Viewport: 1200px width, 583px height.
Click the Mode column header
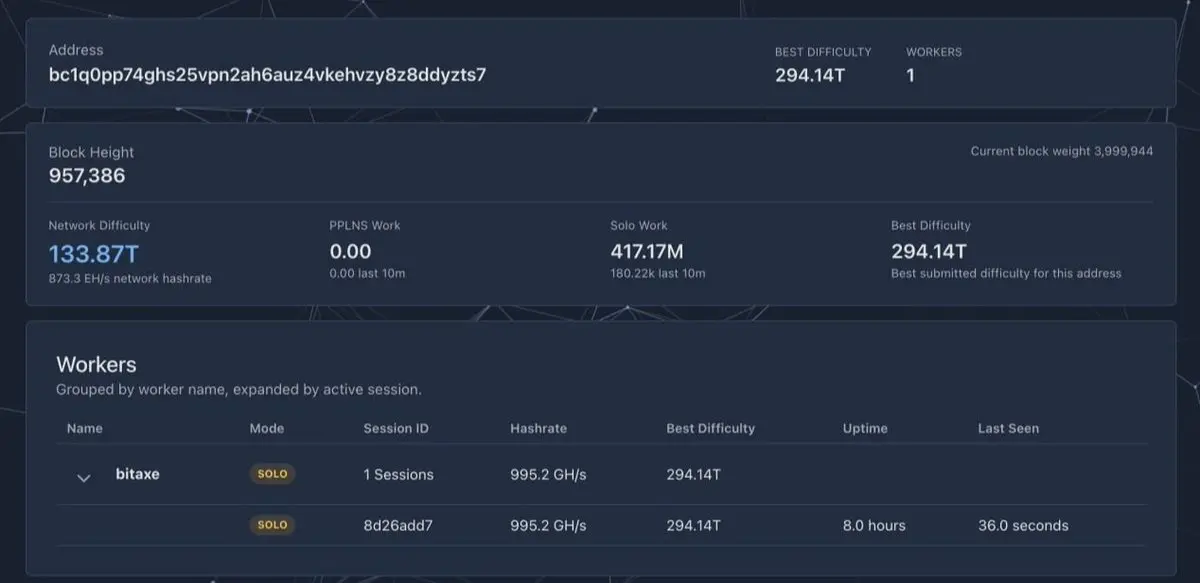tap(267, 428)
